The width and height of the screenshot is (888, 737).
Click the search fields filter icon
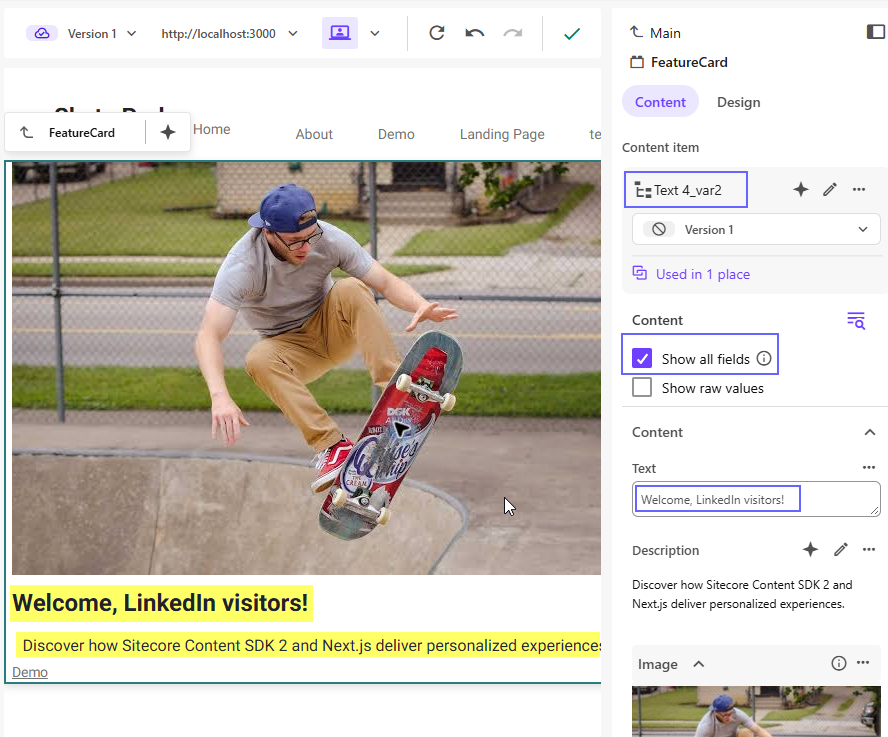point(856,320)
